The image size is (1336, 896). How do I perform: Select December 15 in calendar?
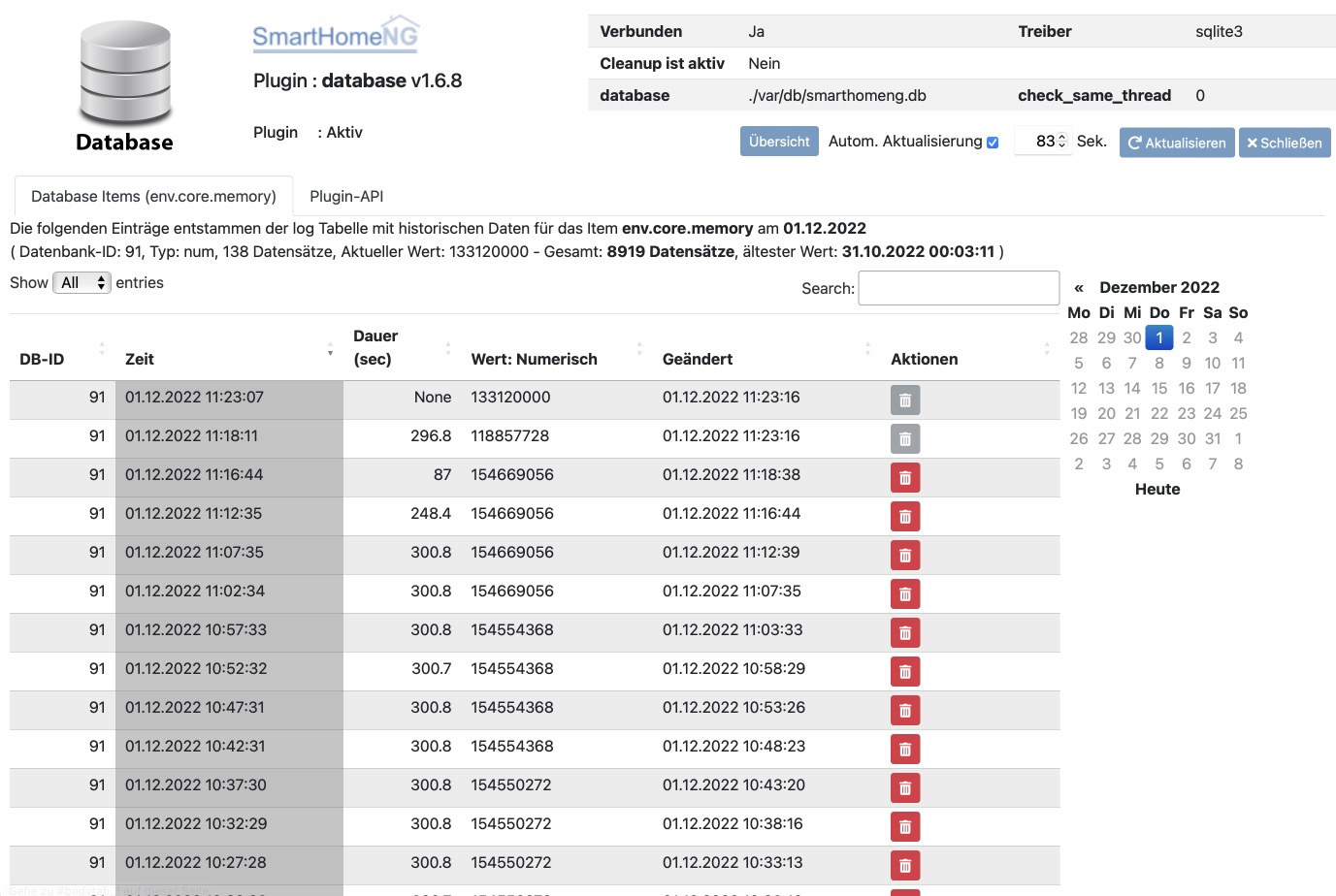[1159, 388]
